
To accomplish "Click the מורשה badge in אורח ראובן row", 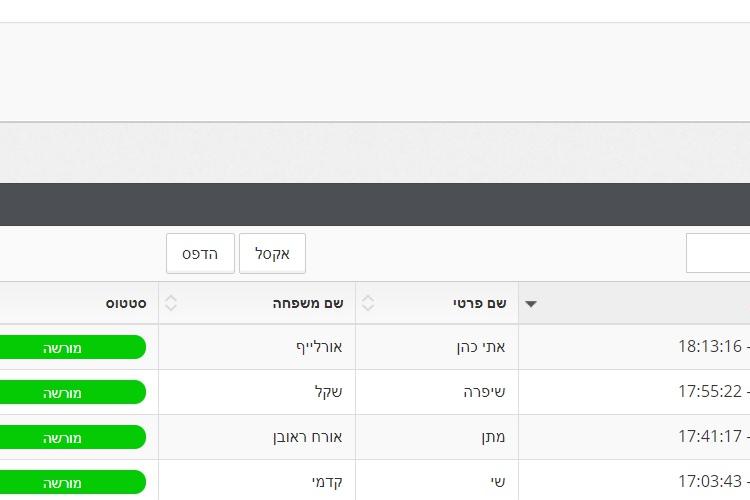I will click(x=72, y=437).
